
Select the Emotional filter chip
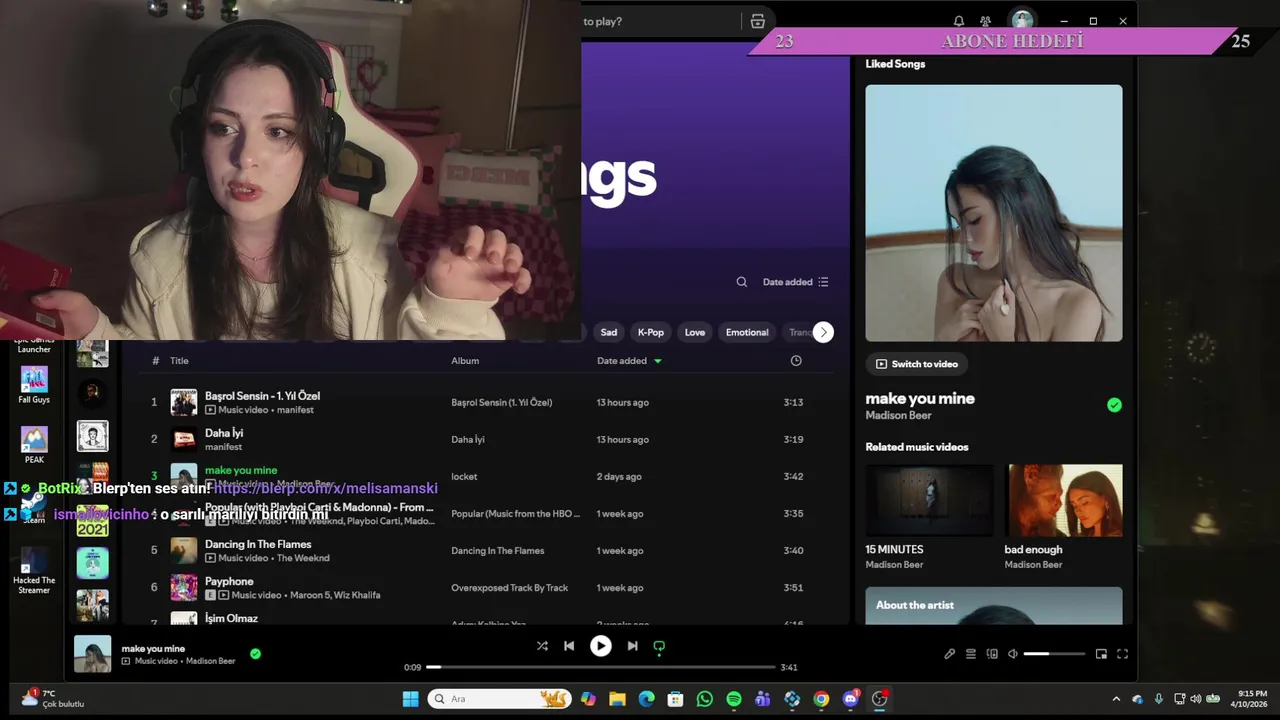747,332
